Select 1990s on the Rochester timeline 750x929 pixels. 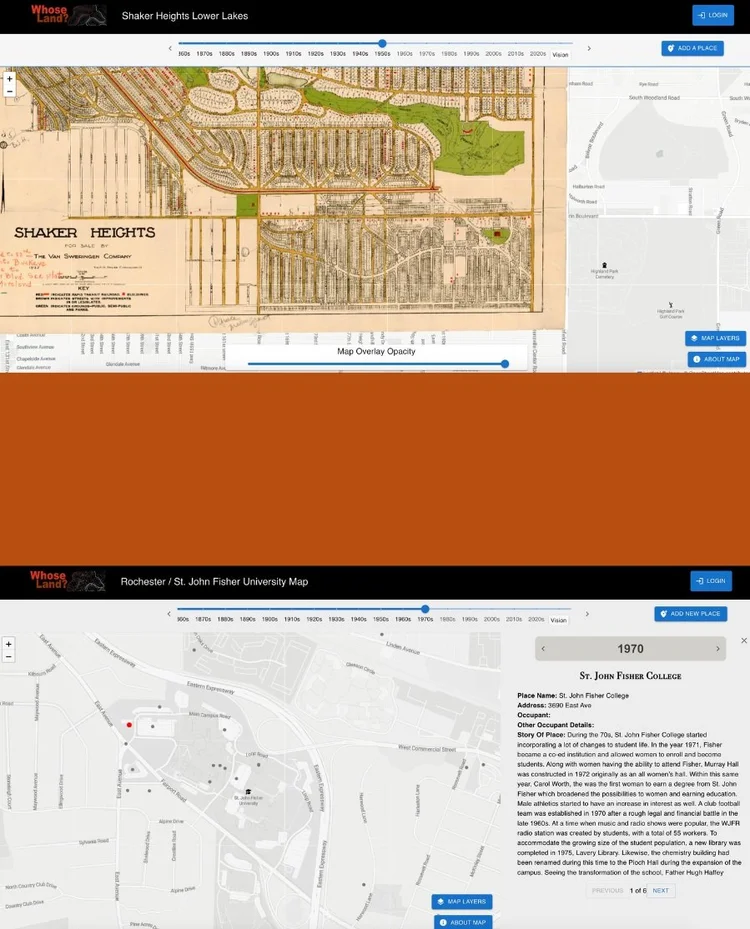469,619
